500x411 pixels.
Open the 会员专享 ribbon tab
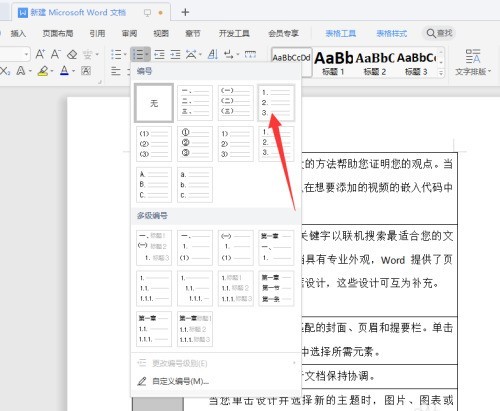[283, 33]
